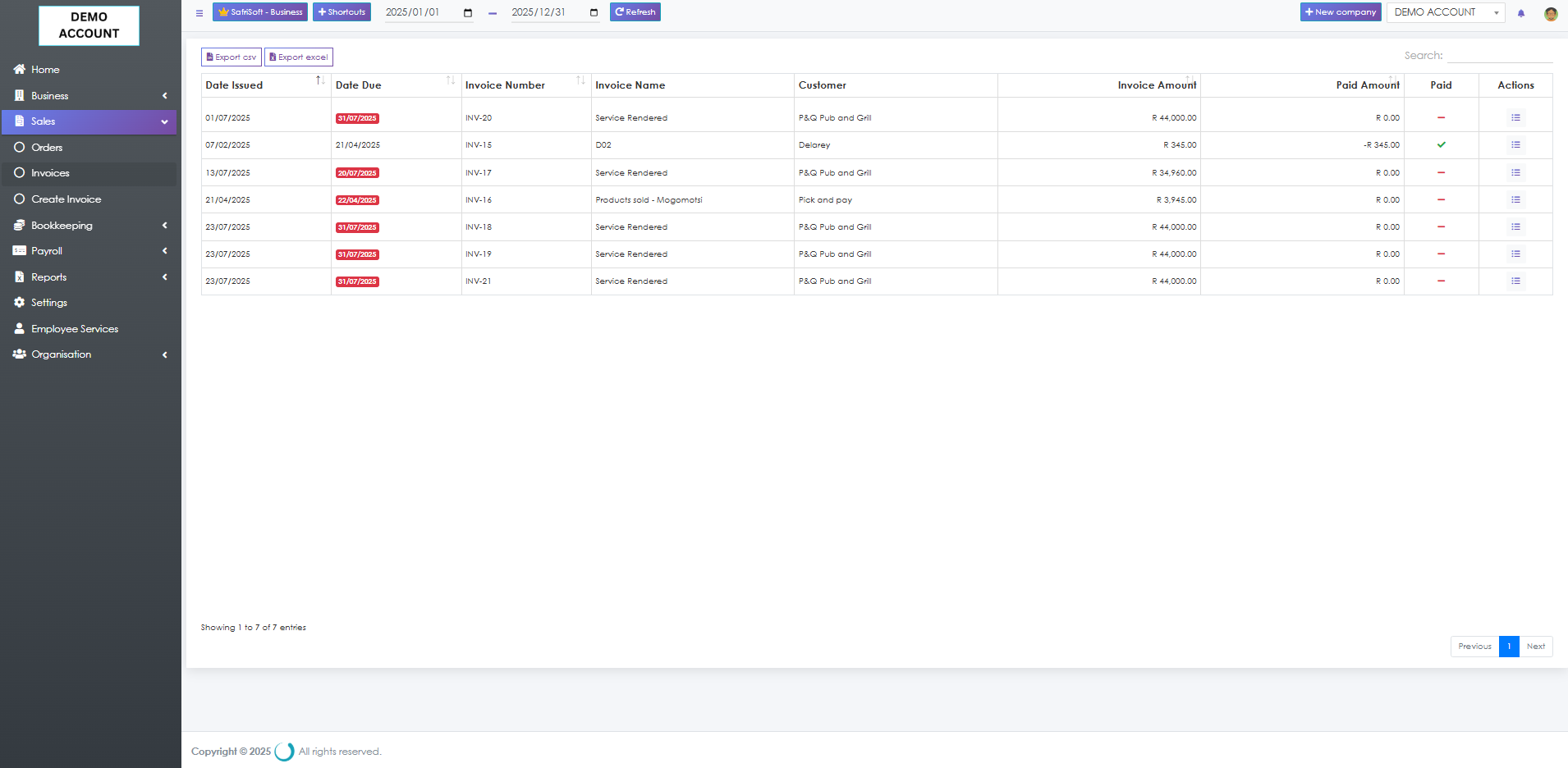Screen dimensions: 1568x768
Task: Open actions list icon for INV-21
Action: coord(1515,281)
